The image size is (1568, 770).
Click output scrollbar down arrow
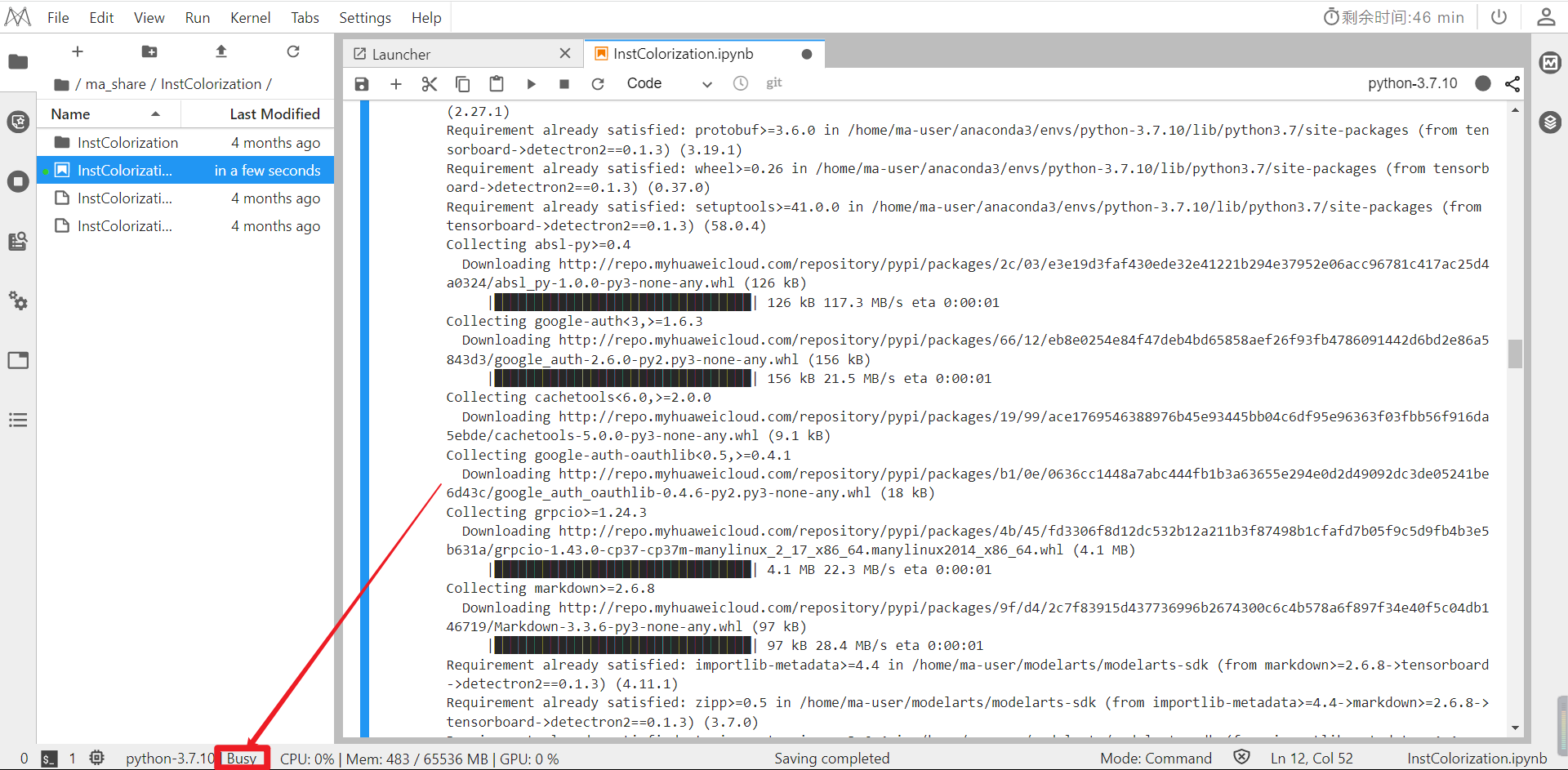pyautogui.click(x=1516, y=728)
